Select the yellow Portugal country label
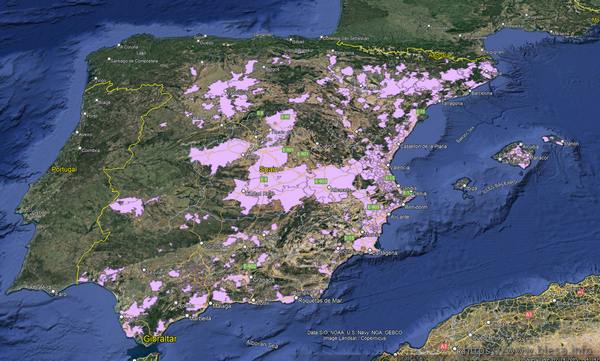The image size is (600, 361). coord(64,170)
